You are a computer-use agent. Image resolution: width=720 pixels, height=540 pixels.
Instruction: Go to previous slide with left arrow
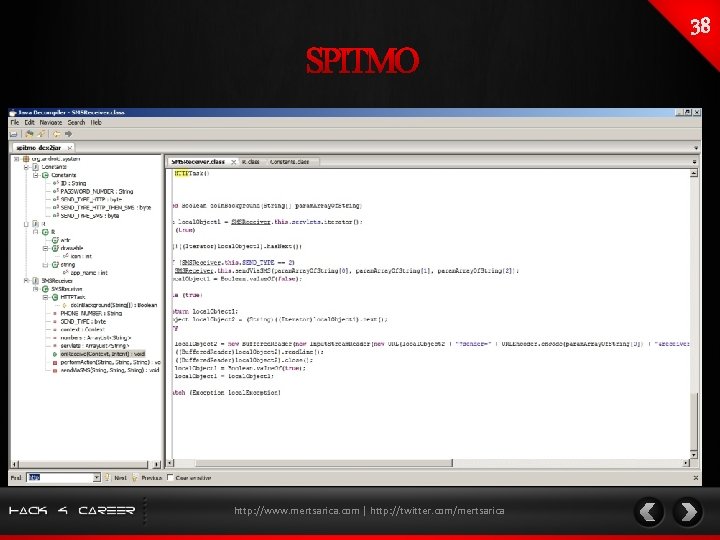[648, 512]
